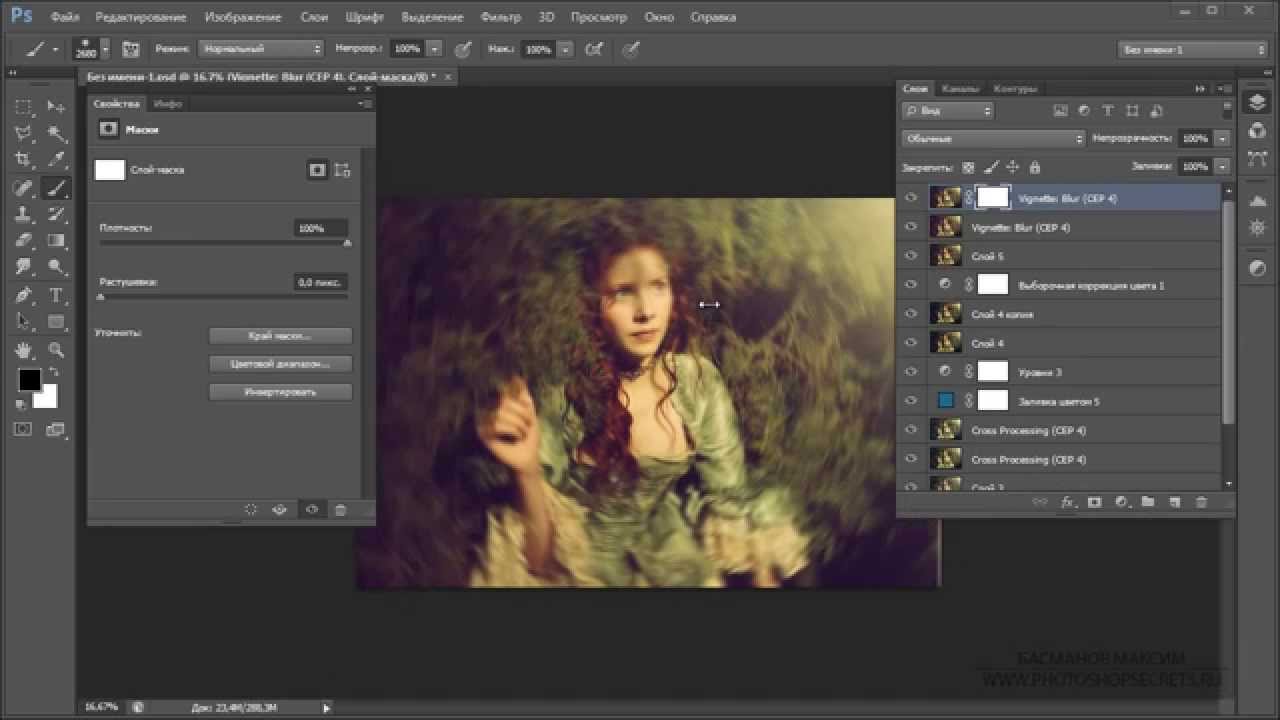This screenshot has height=720, width=1280.
Task: Toggle lock transparent pixels
Action: pos(968,167)
